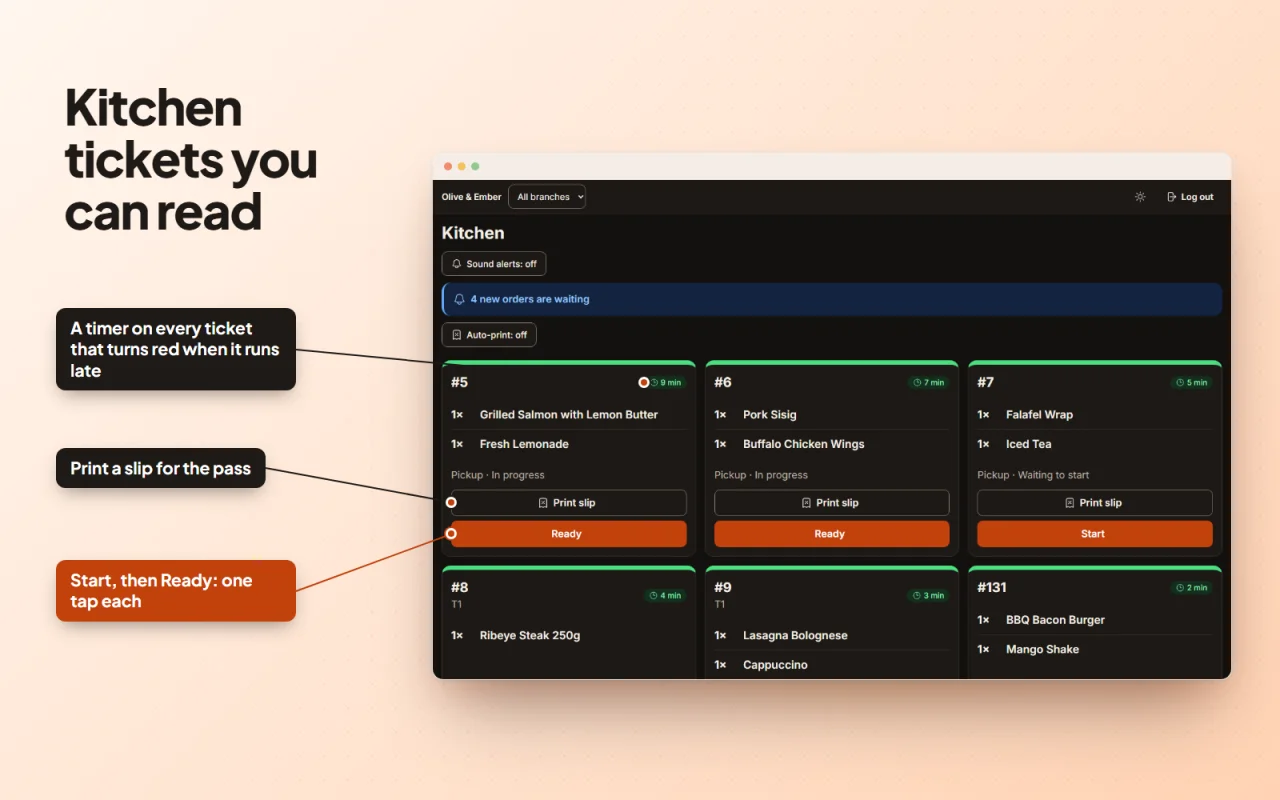Click the T1 table label on ticket #9

pyautogui.click(x=720, y=604)
